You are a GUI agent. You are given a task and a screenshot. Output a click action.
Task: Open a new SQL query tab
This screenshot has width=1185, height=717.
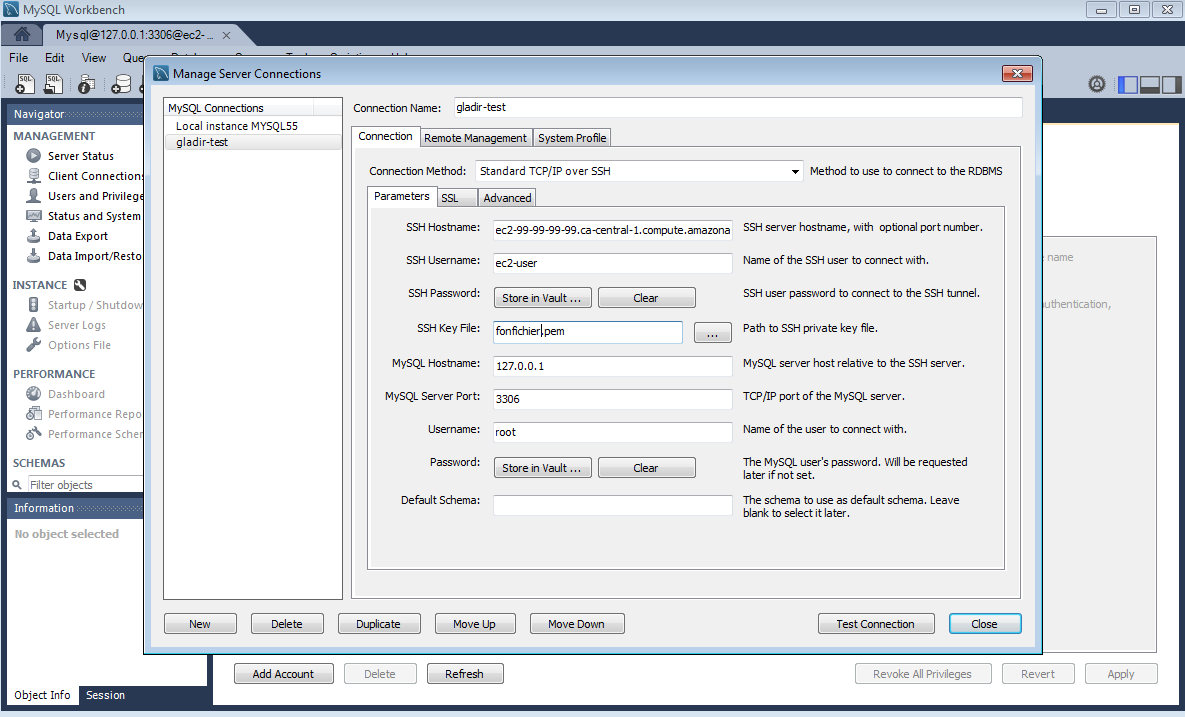tap(26, 85)
